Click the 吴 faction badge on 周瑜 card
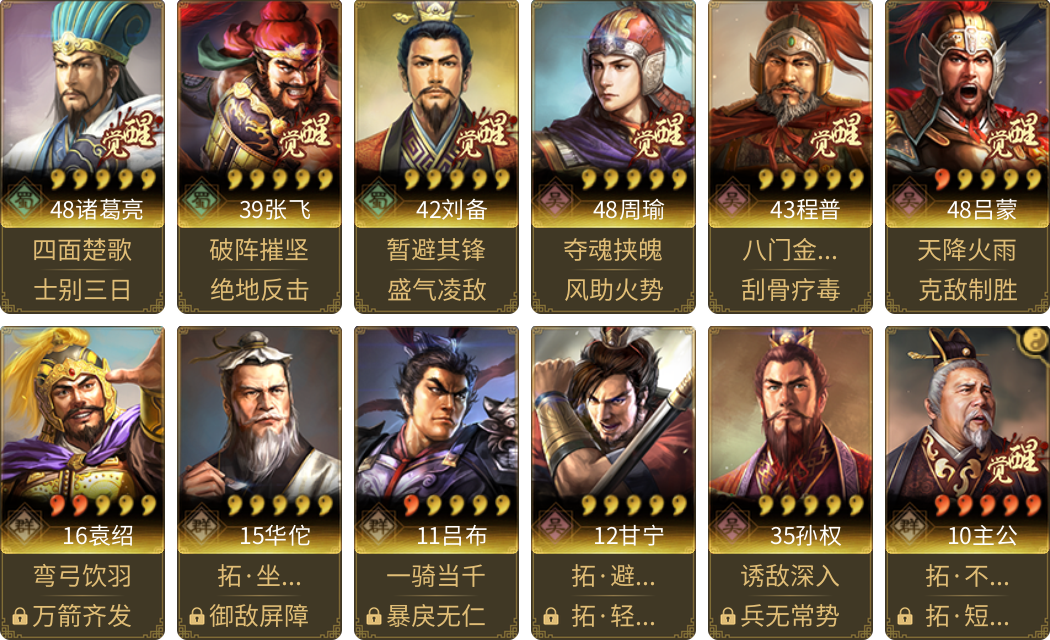 coord(555,200)
